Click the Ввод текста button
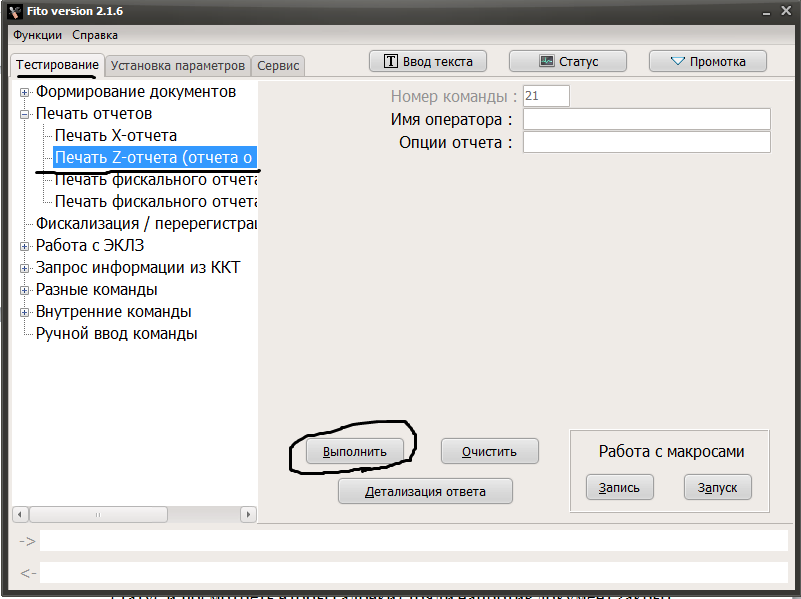Image resolution: width=801 pixels, height=599 pixels. [428, 61]
